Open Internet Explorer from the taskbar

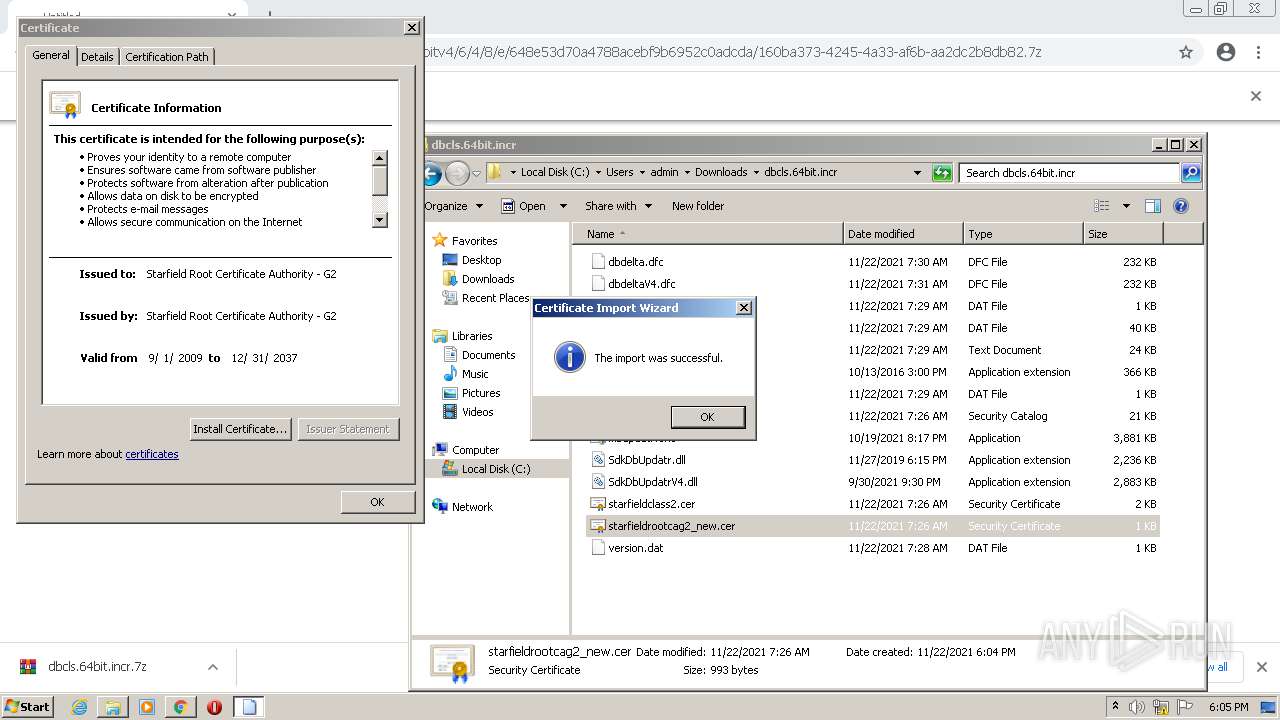click(80, 707)
